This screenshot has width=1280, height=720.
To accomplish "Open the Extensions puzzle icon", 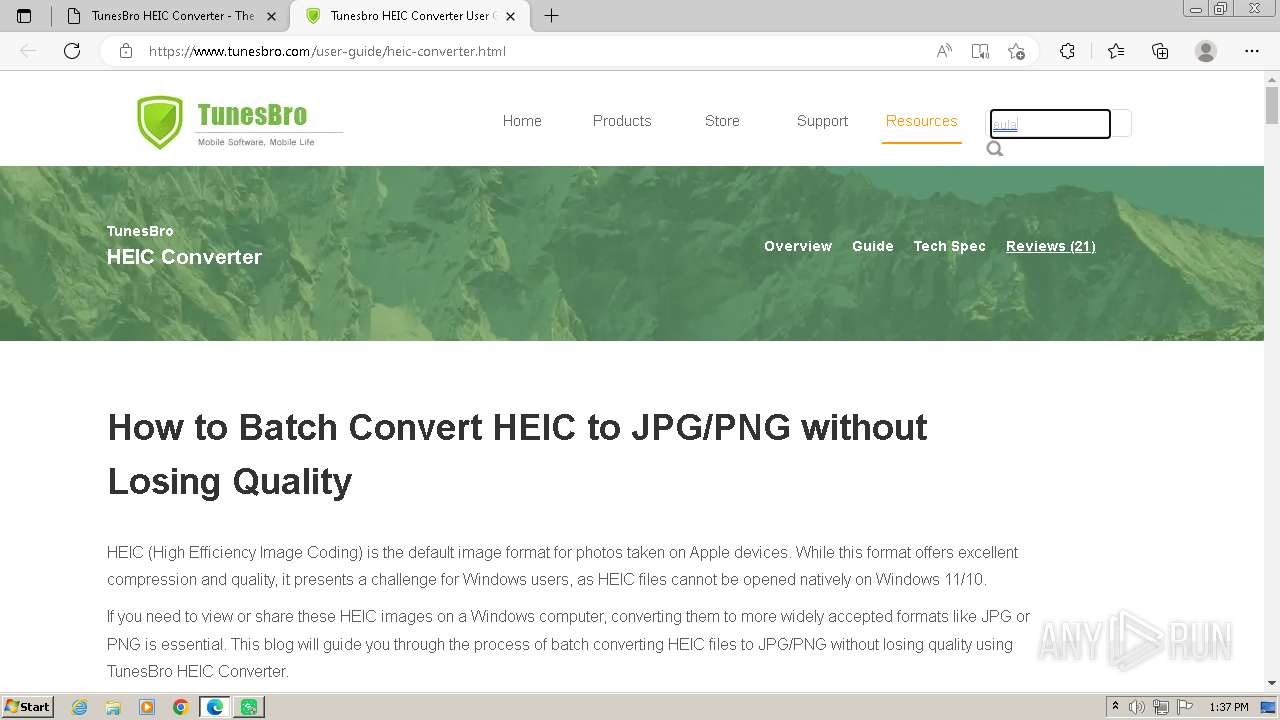I will click(1067, 51).
